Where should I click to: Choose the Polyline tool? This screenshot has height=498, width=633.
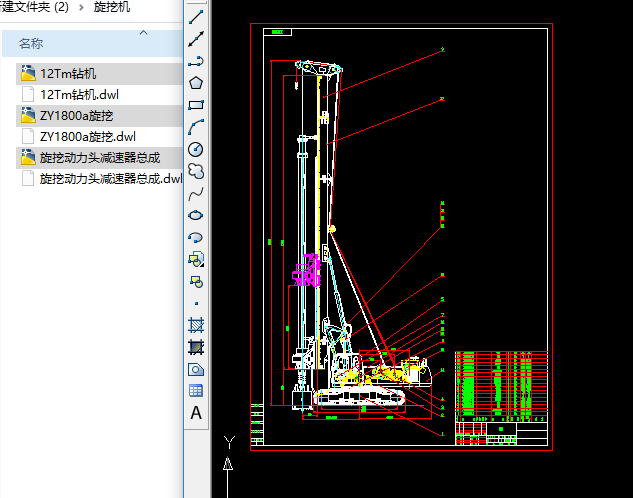point(196,62)
